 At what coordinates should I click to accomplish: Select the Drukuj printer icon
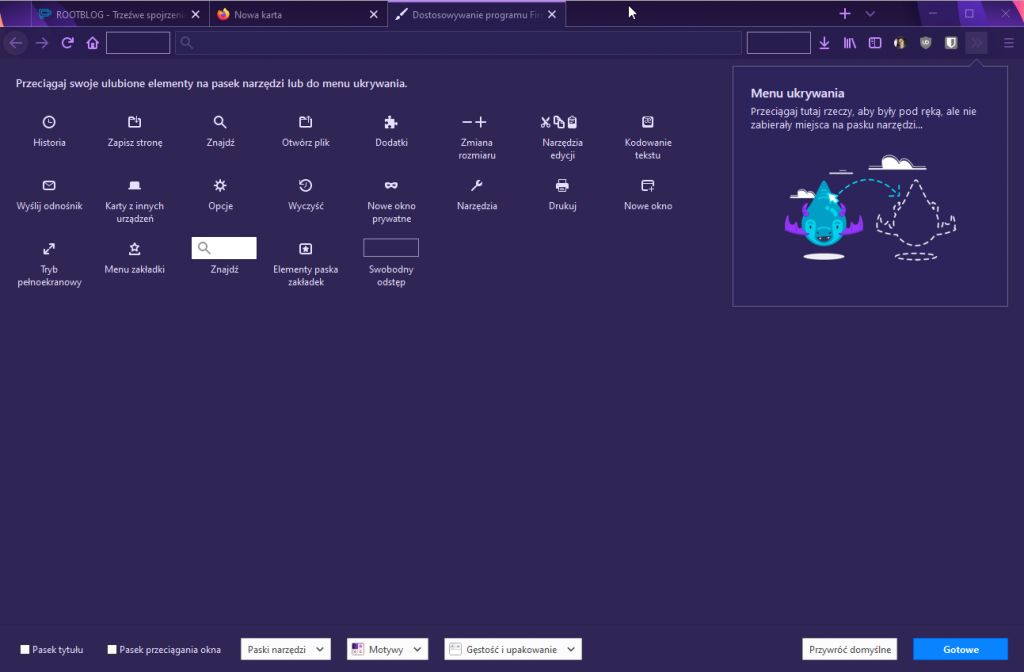tap(562, 185)
